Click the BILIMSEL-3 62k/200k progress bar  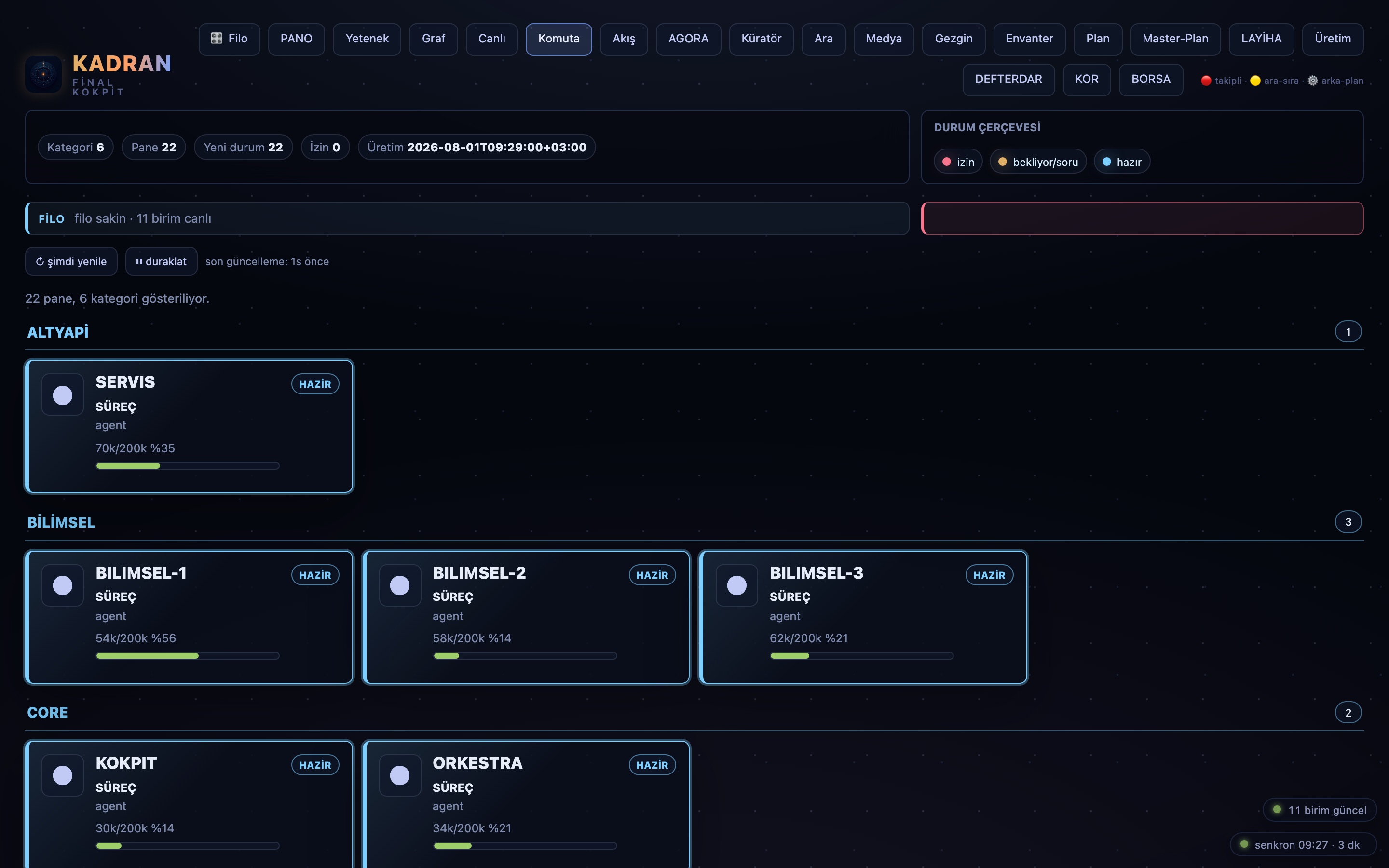coord(862,656)
